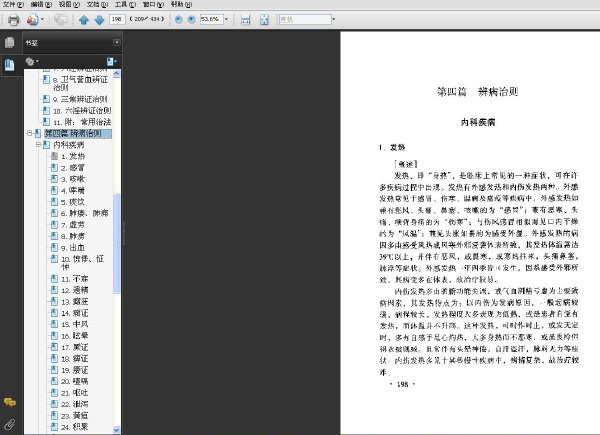
Task: Open the 文档 menu
Action: tap(97, 4)
